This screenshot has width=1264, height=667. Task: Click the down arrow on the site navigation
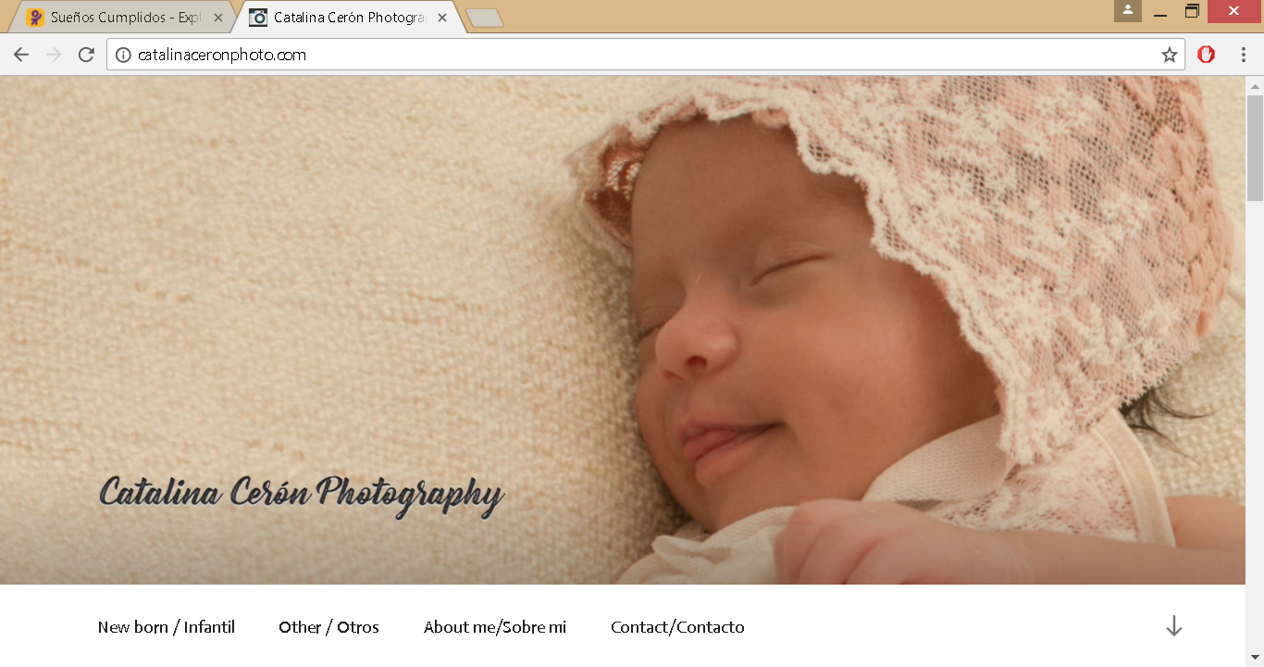click(1174, 627)
